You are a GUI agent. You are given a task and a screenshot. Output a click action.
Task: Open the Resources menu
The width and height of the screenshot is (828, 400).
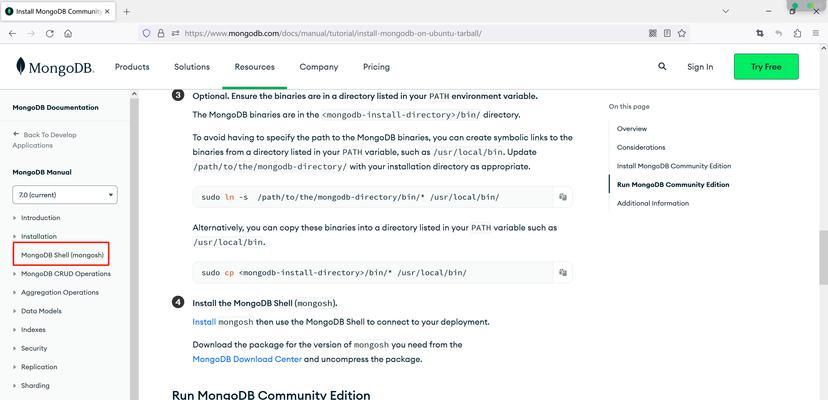pyautogui.click(x=255, y=67)
